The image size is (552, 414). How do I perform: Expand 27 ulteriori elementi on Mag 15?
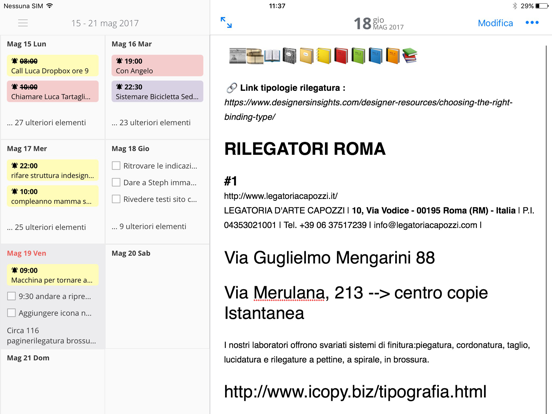(46, 123)
